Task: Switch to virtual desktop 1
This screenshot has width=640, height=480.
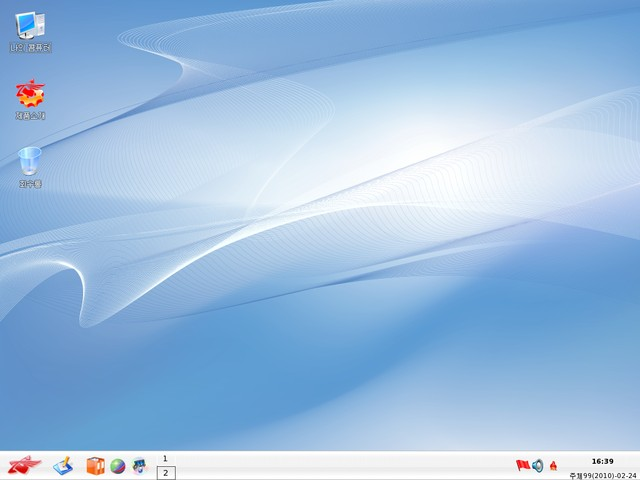Action: (165, 459)
